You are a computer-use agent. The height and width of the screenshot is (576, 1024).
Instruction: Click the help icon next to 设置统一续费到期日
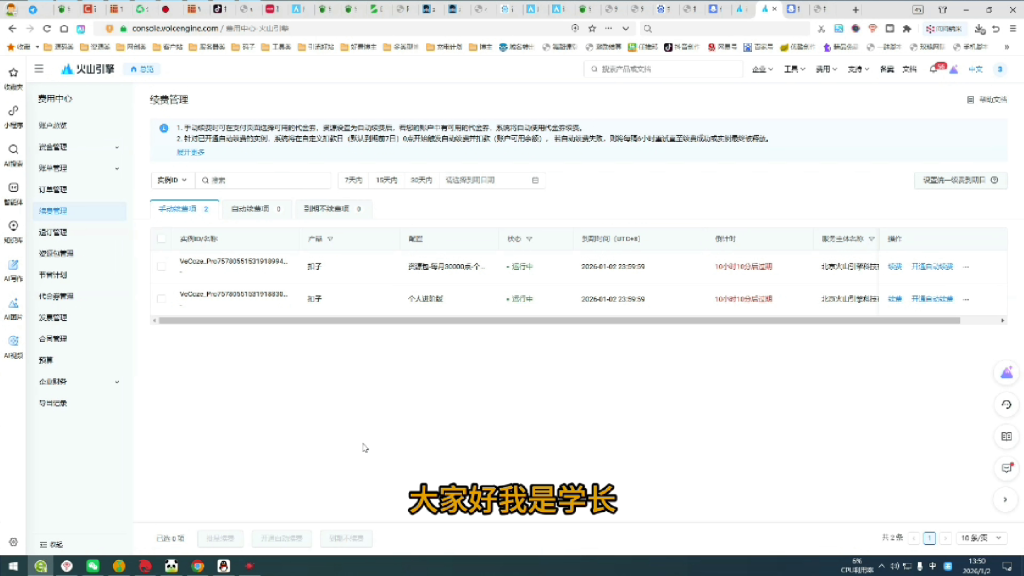(994, 180)
